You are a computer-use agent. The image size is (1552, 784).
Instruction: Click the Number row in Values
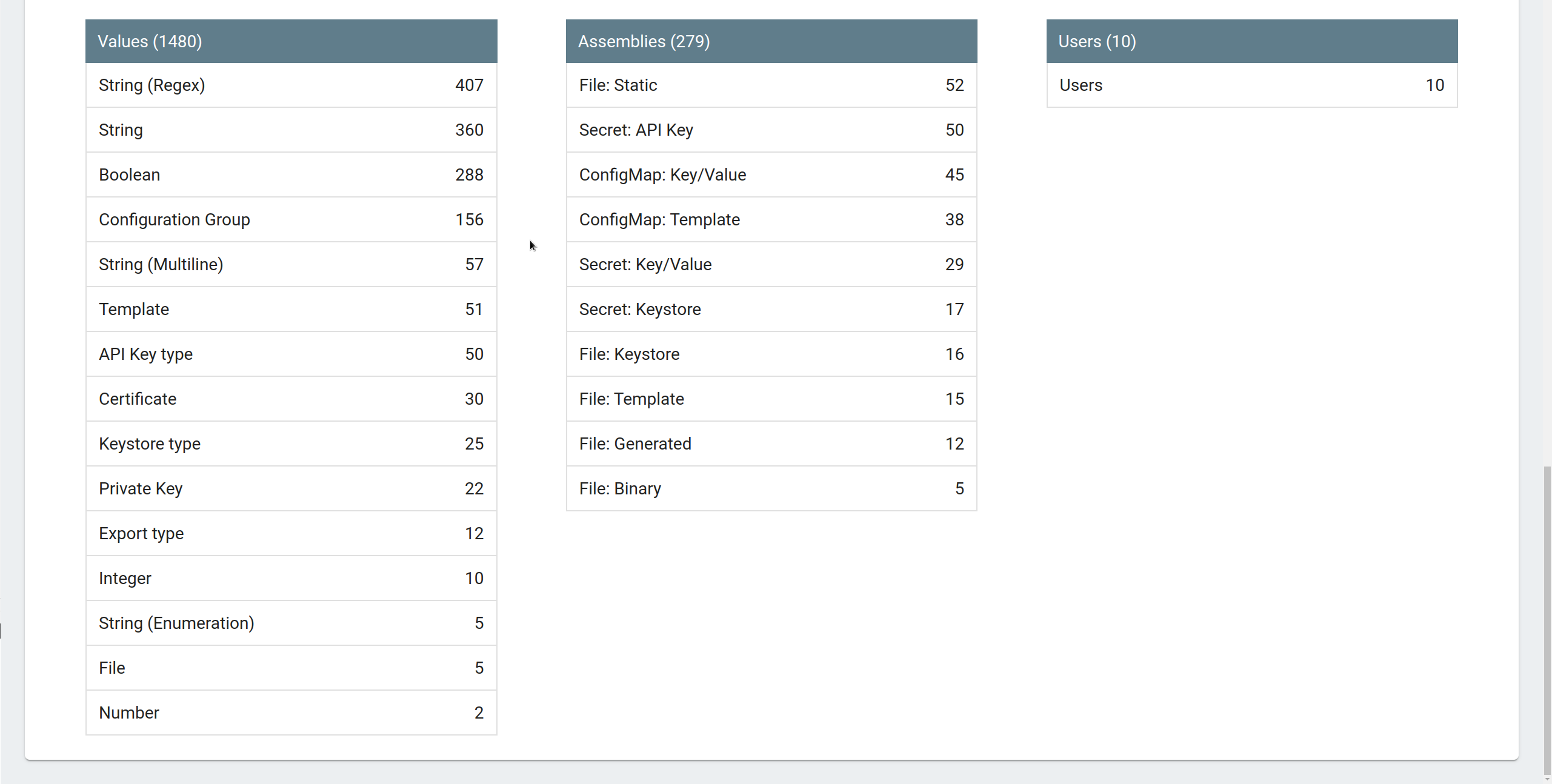point(291,713)
